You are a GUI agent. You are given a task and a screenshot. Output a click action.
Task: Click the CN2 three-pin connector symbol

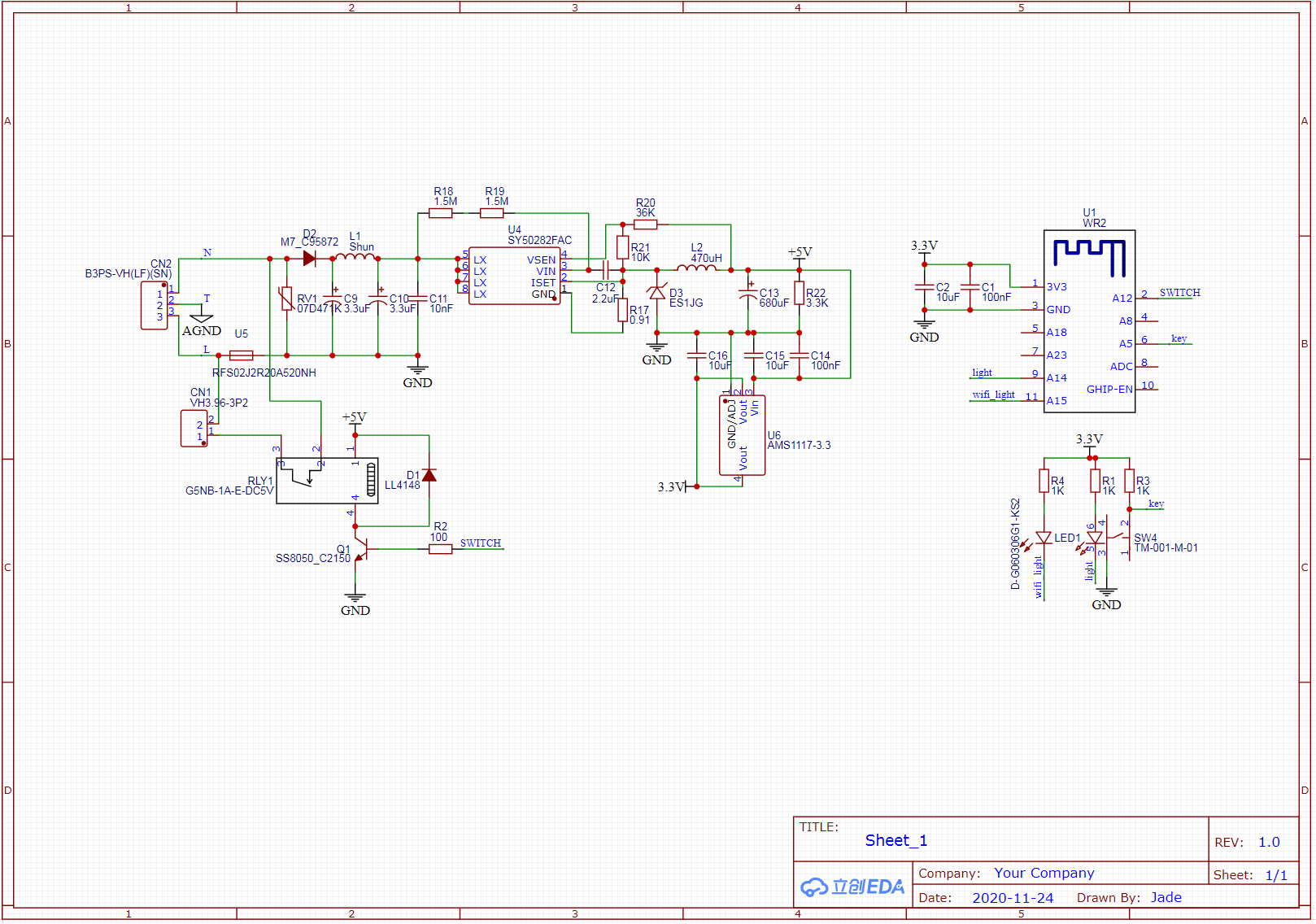click(x=154, y=306)
